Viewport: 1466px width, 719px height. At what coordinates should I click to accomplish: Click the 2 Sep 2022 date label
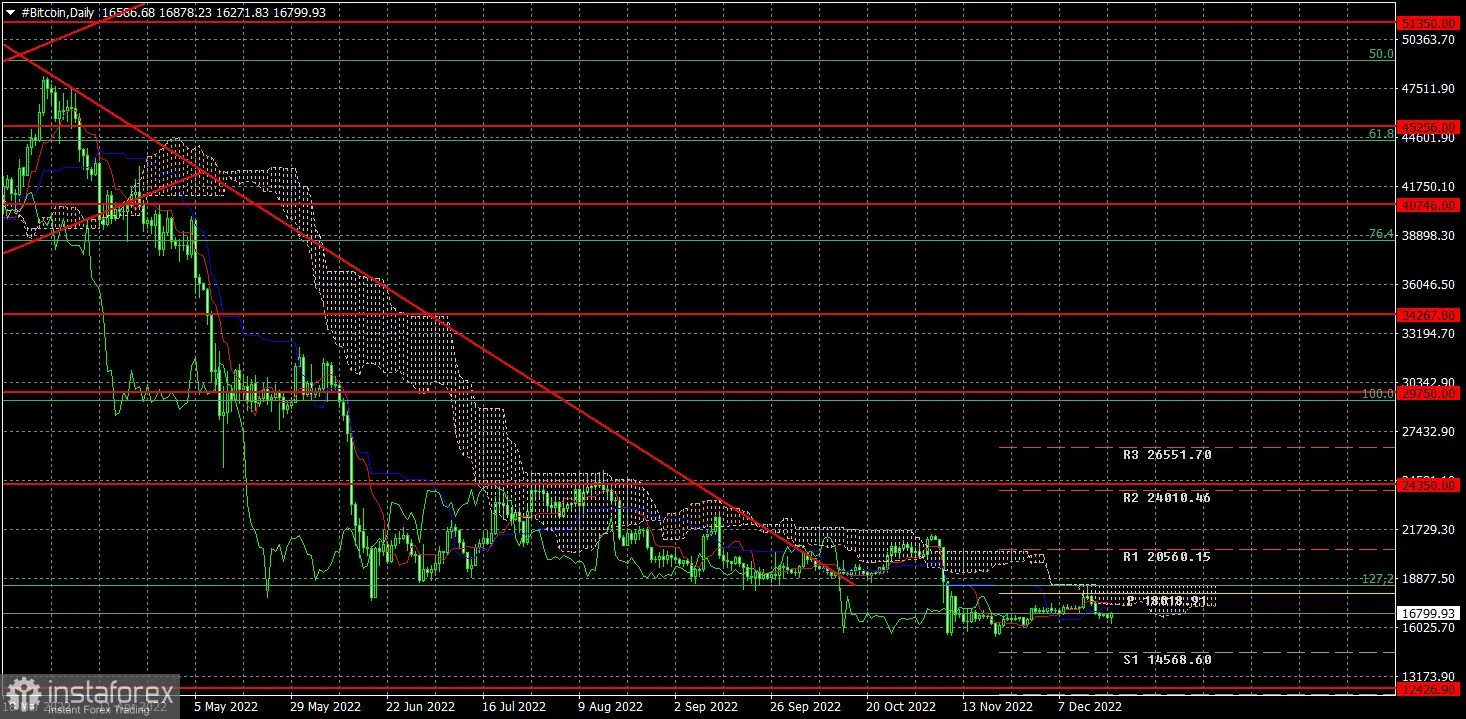point(707,706)
